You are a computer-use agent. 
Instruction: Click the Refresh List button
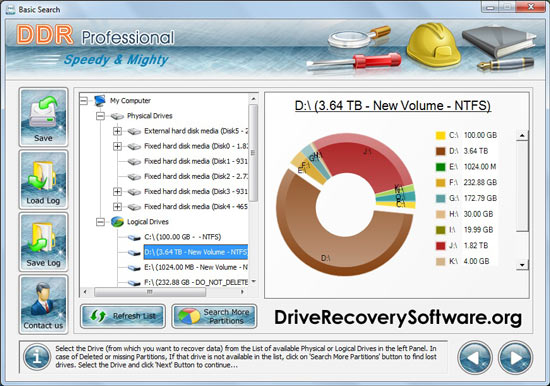[x=123, y=316]
